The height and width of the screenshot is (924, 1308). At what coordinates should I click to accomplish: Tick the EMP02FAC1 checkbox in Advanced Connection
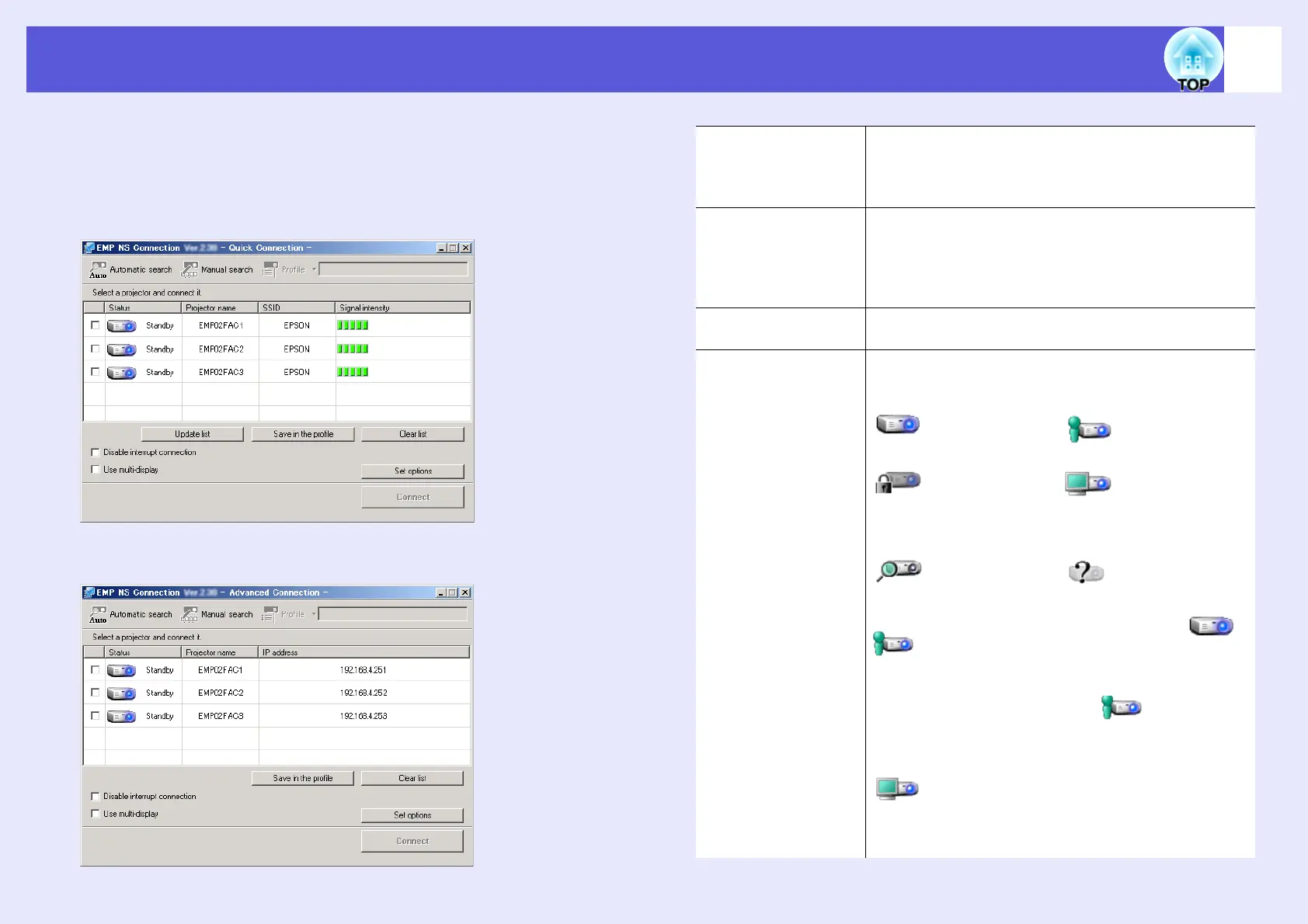[95, 669]
